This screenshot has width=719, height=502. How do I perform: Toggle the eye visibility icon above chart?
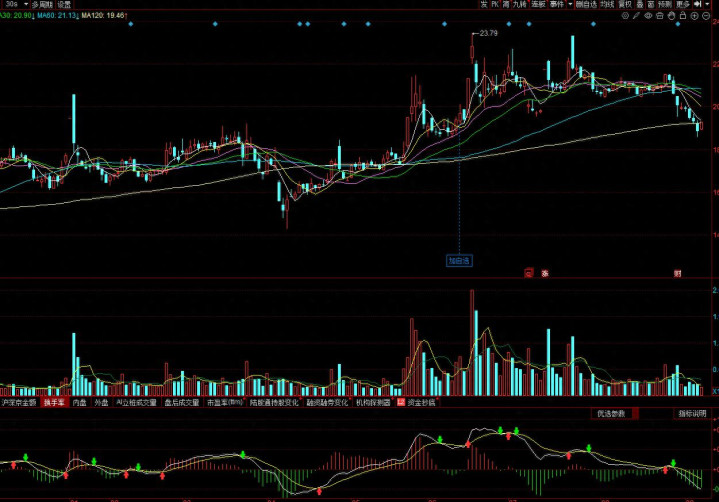(648, 16)
